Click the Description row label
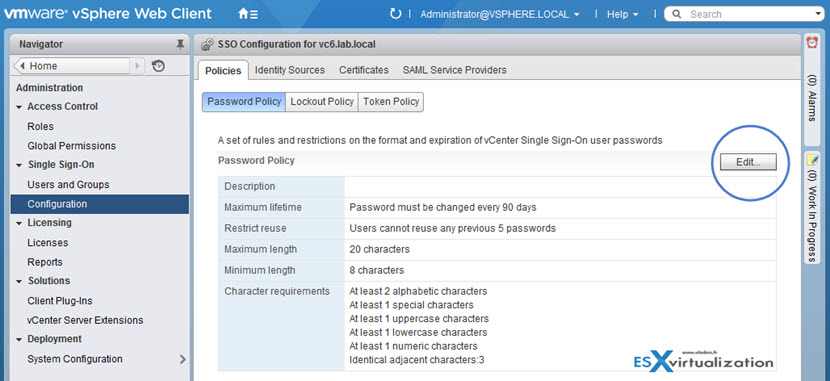The image size is (830, 381). pyautogui.click(x=250, y=187)
